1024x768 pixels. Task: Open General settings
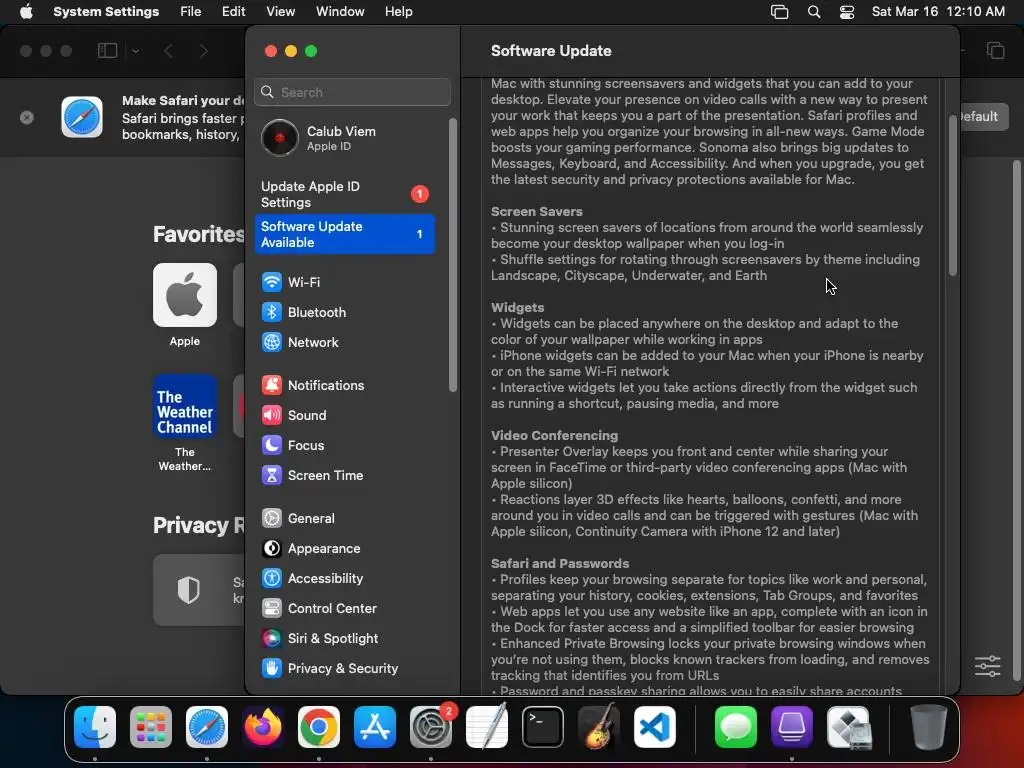[344, 519]
